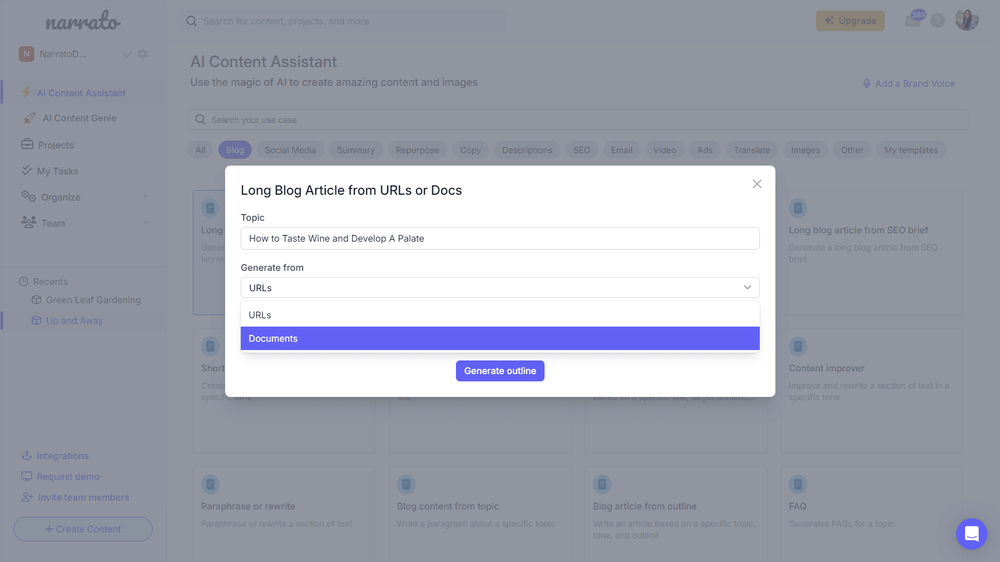Click the Search your use case field

[578, 120]
